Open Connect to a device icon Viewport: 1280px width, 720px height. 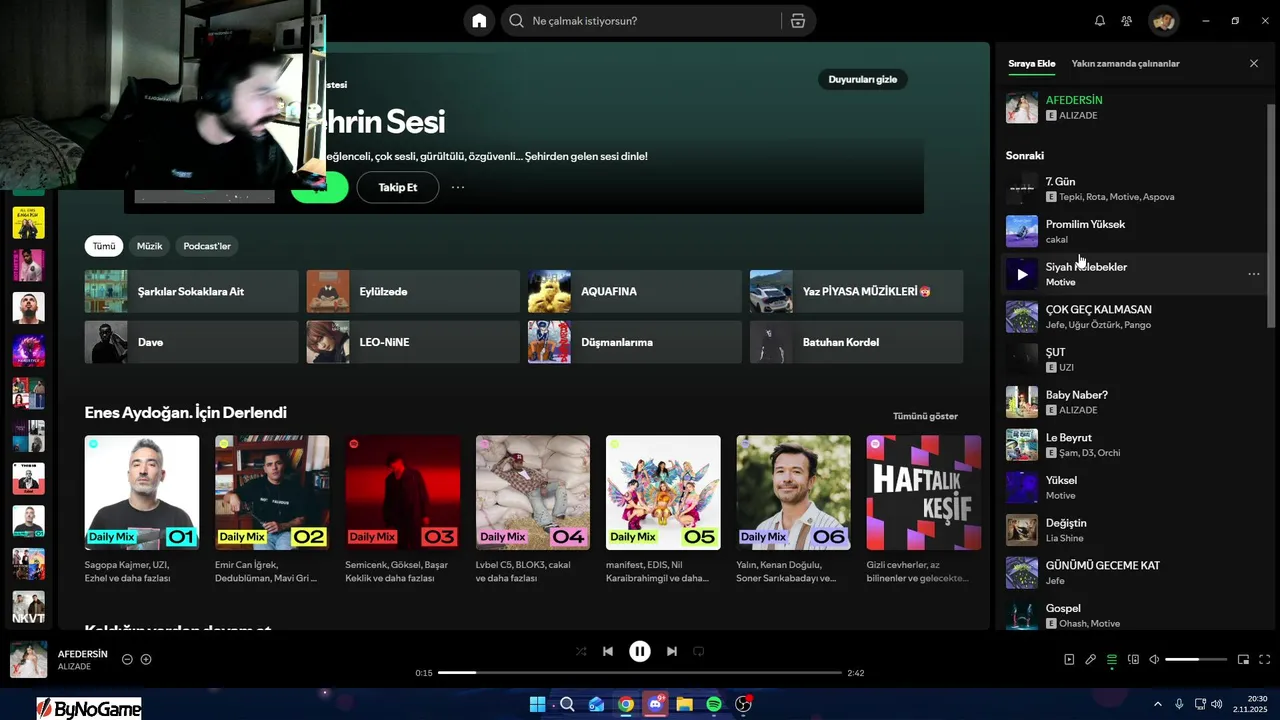click(1133, 659)
